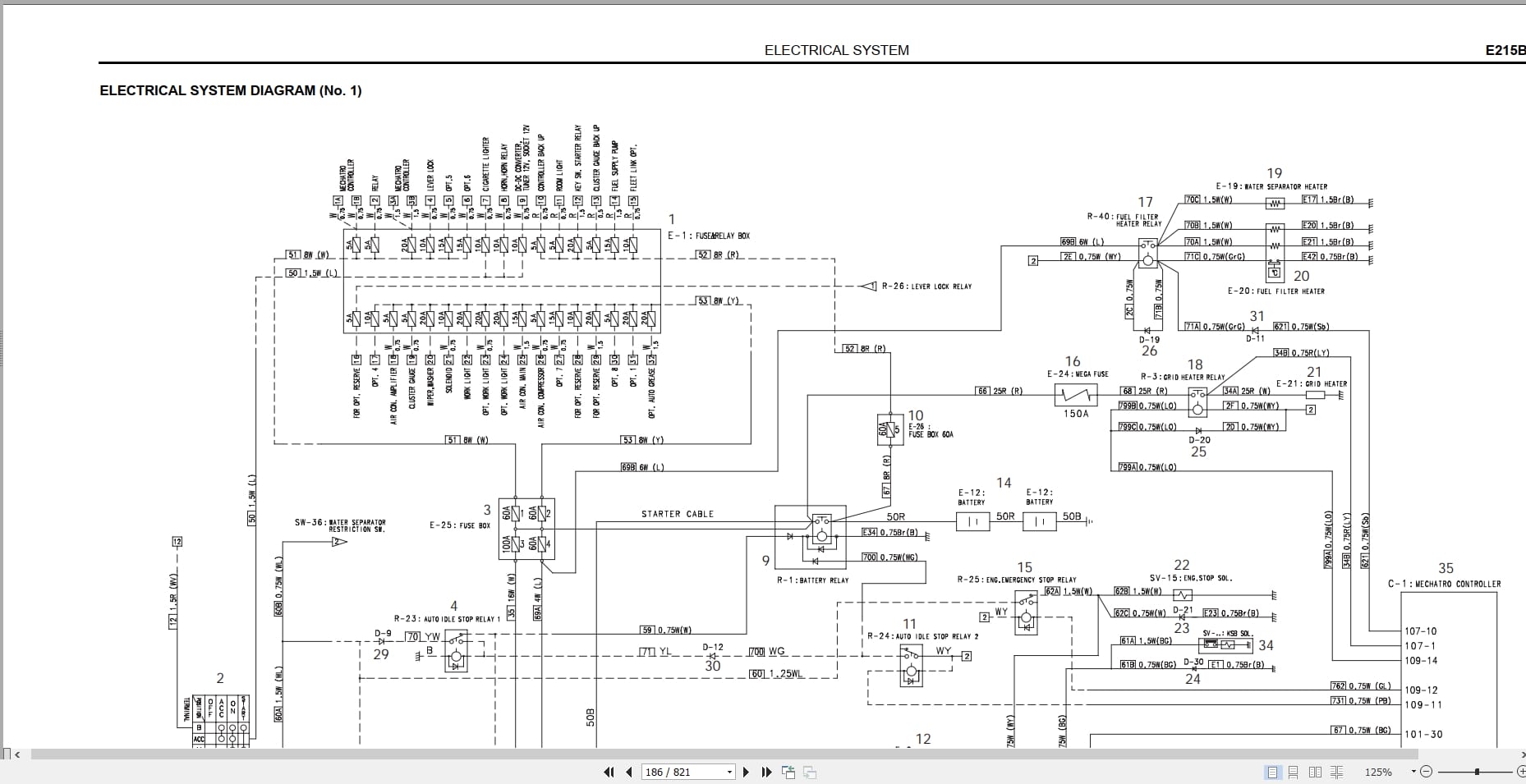Click 'R-23: AUTO IDLE STOP RELAY 1' label

(x=446, y=619)
